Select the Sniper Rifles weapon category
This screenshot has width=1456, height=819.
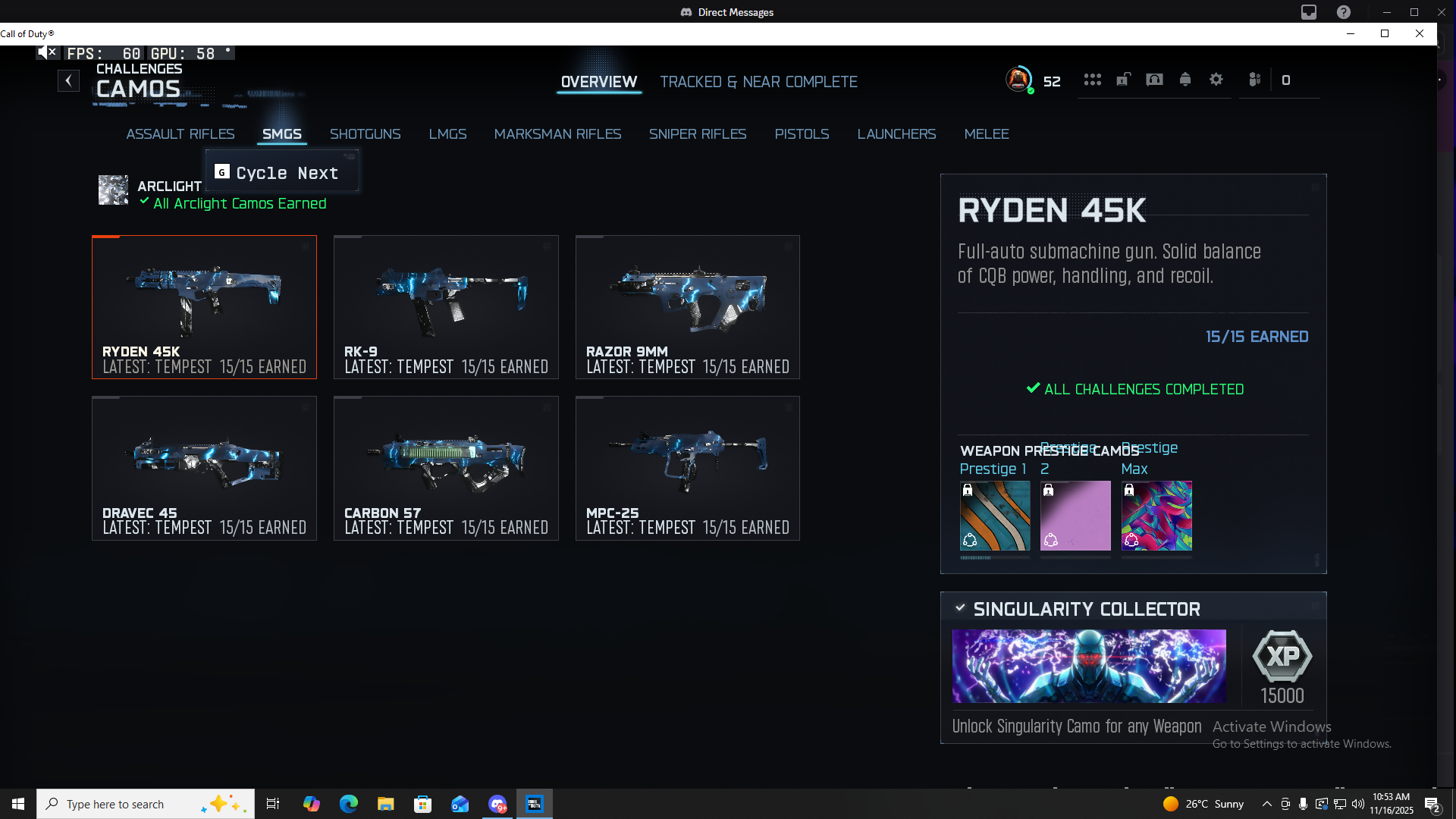[x=698, y=134]
